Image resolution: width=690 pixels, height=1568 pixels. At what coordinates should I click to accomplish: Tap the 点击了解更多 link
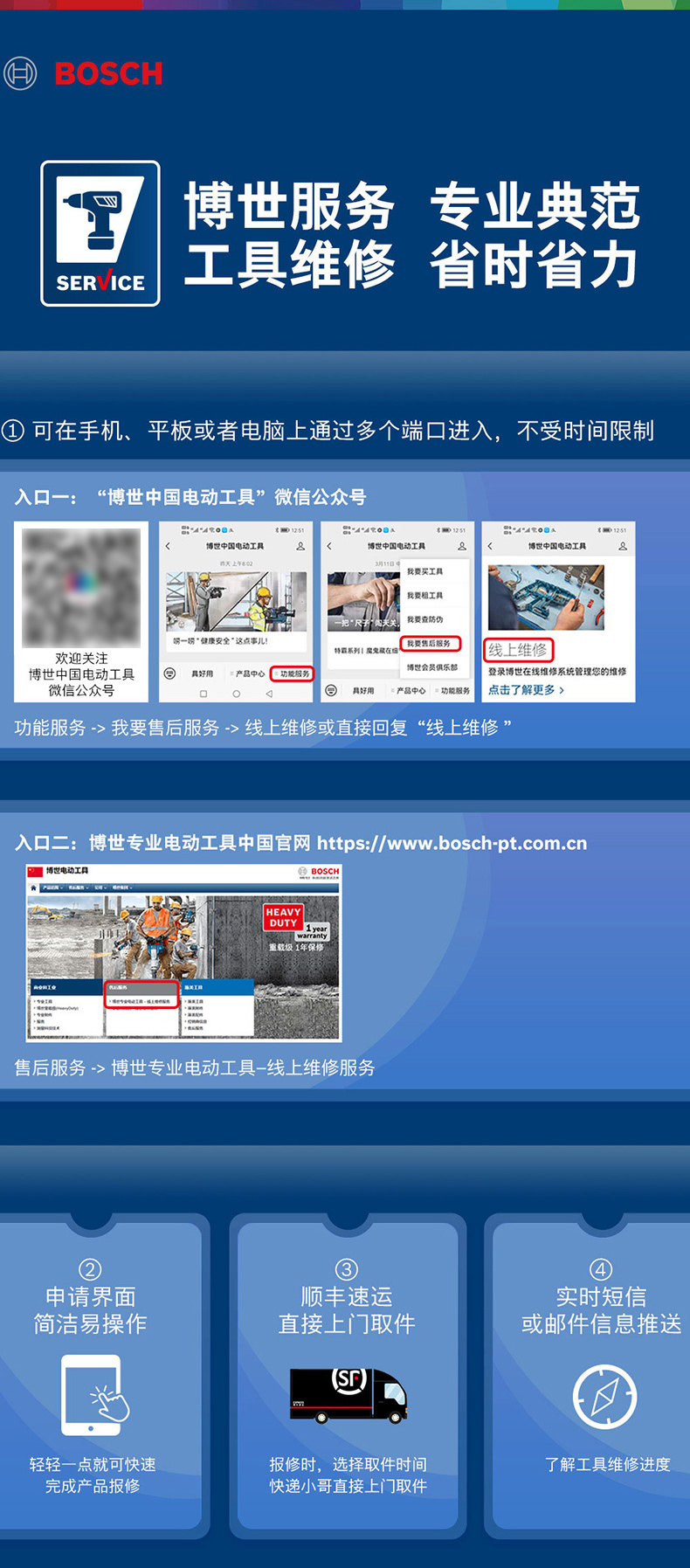click(526, 689)
